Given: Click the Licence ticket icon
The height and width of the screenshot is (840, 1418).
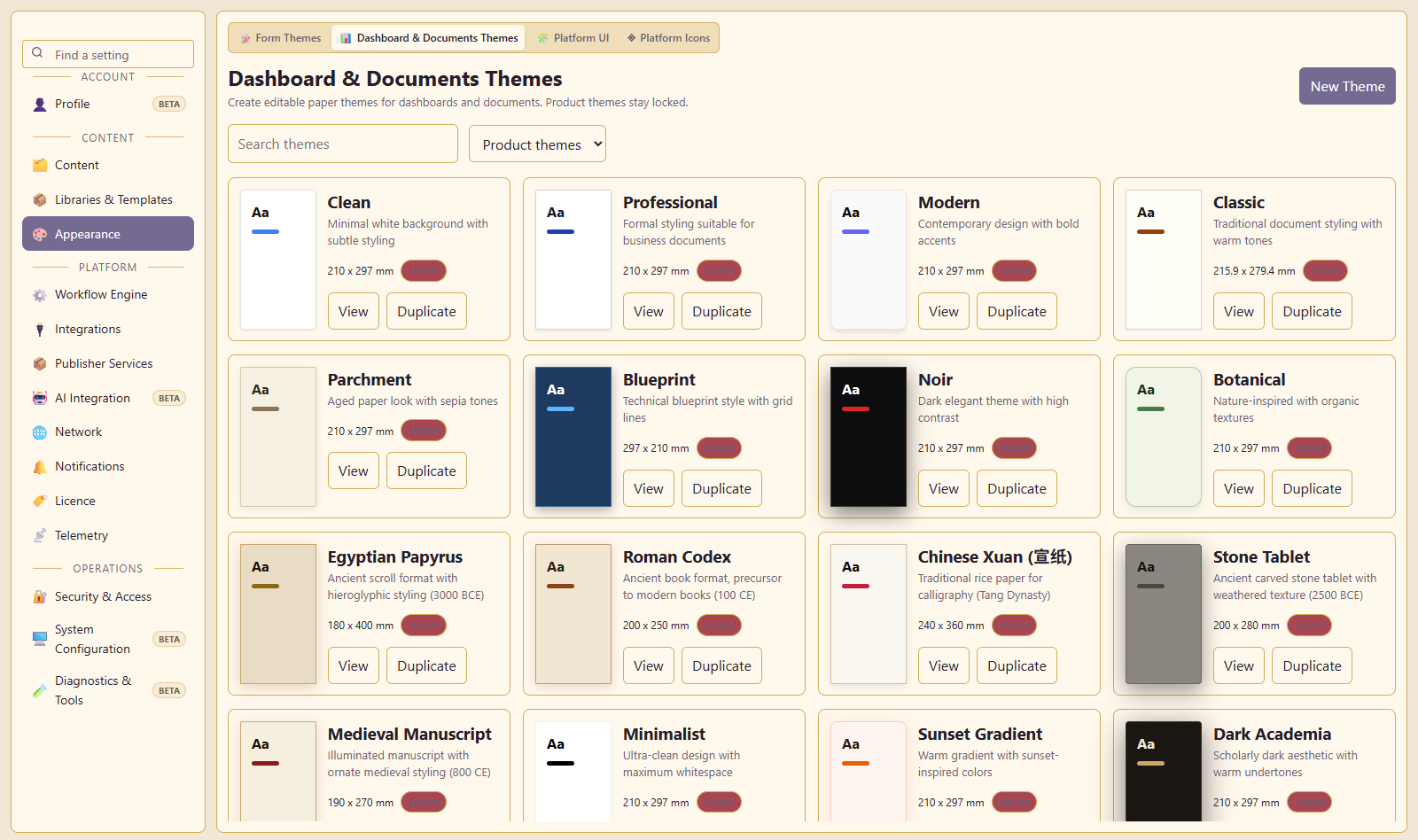Looking at the screenshot, I should [x=40, y=502].
